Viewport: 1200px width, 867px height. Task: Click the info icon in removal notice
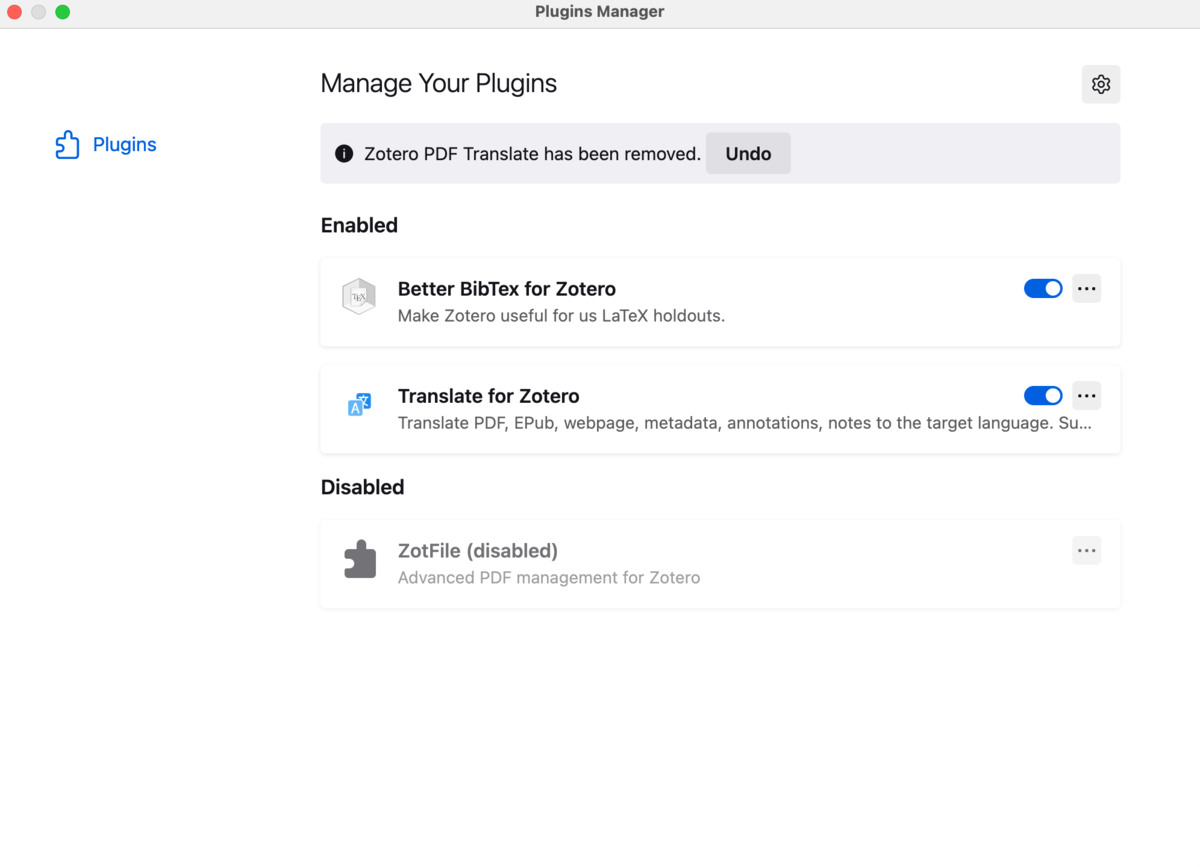pos(344,154)
